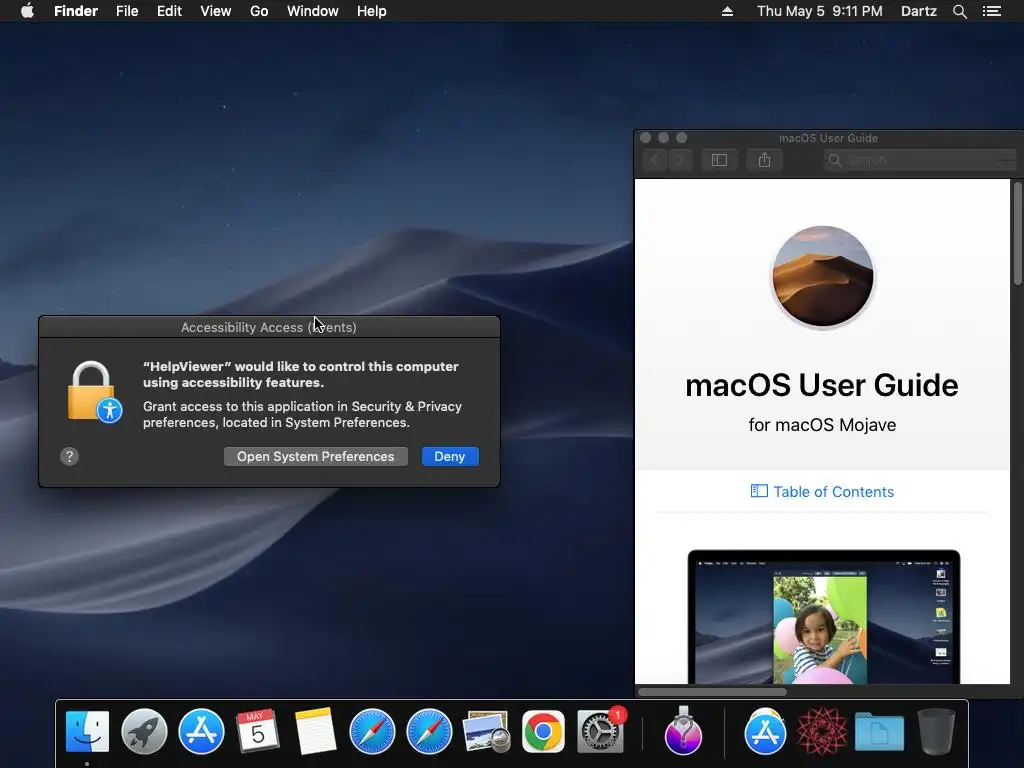Screen dimensions: 1024x768
Task: Click the MacBook screenshot image in guide
Action: tap(824, 617)
